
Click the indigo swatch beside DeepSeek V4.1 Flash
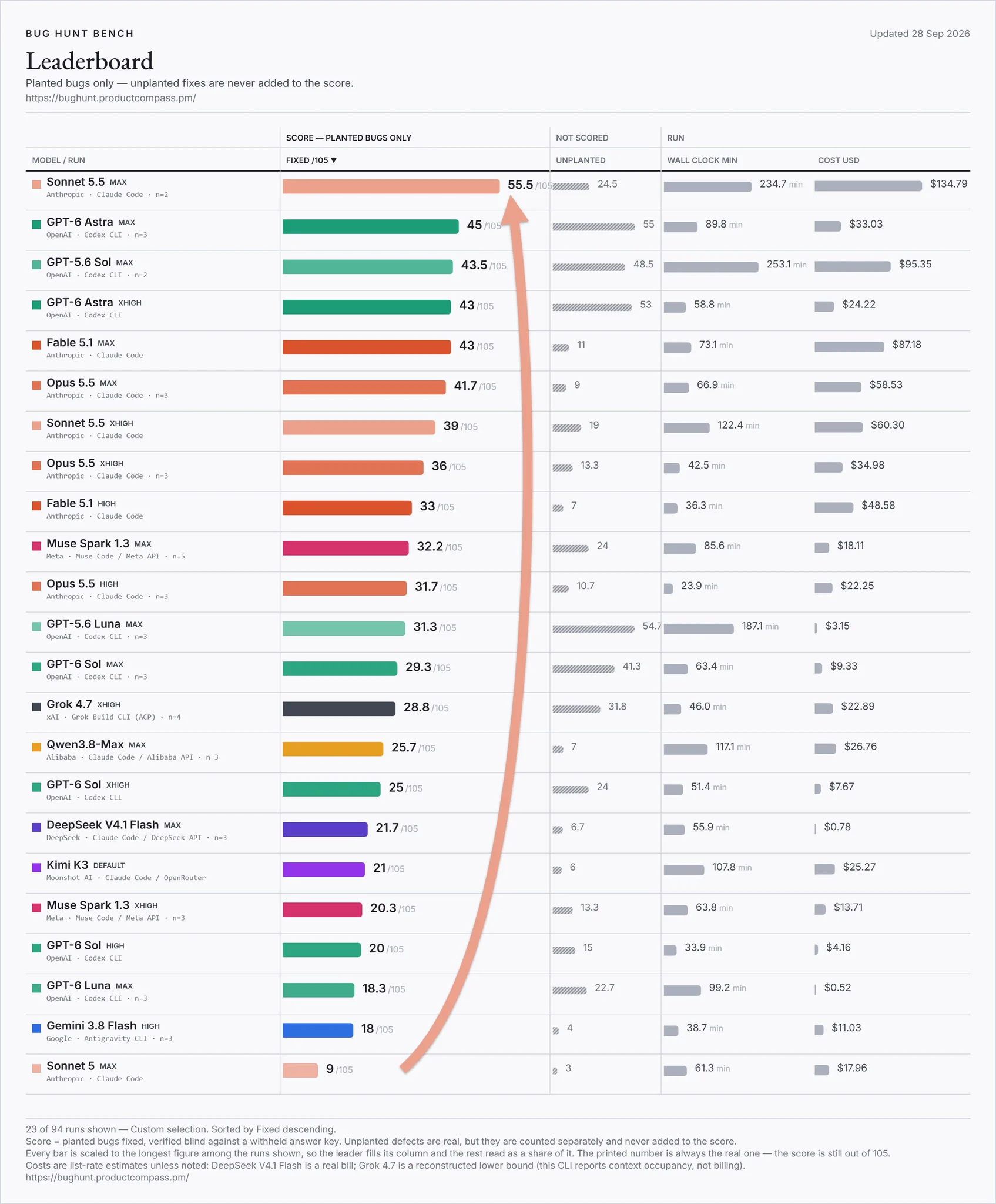(x=36, y=827)
